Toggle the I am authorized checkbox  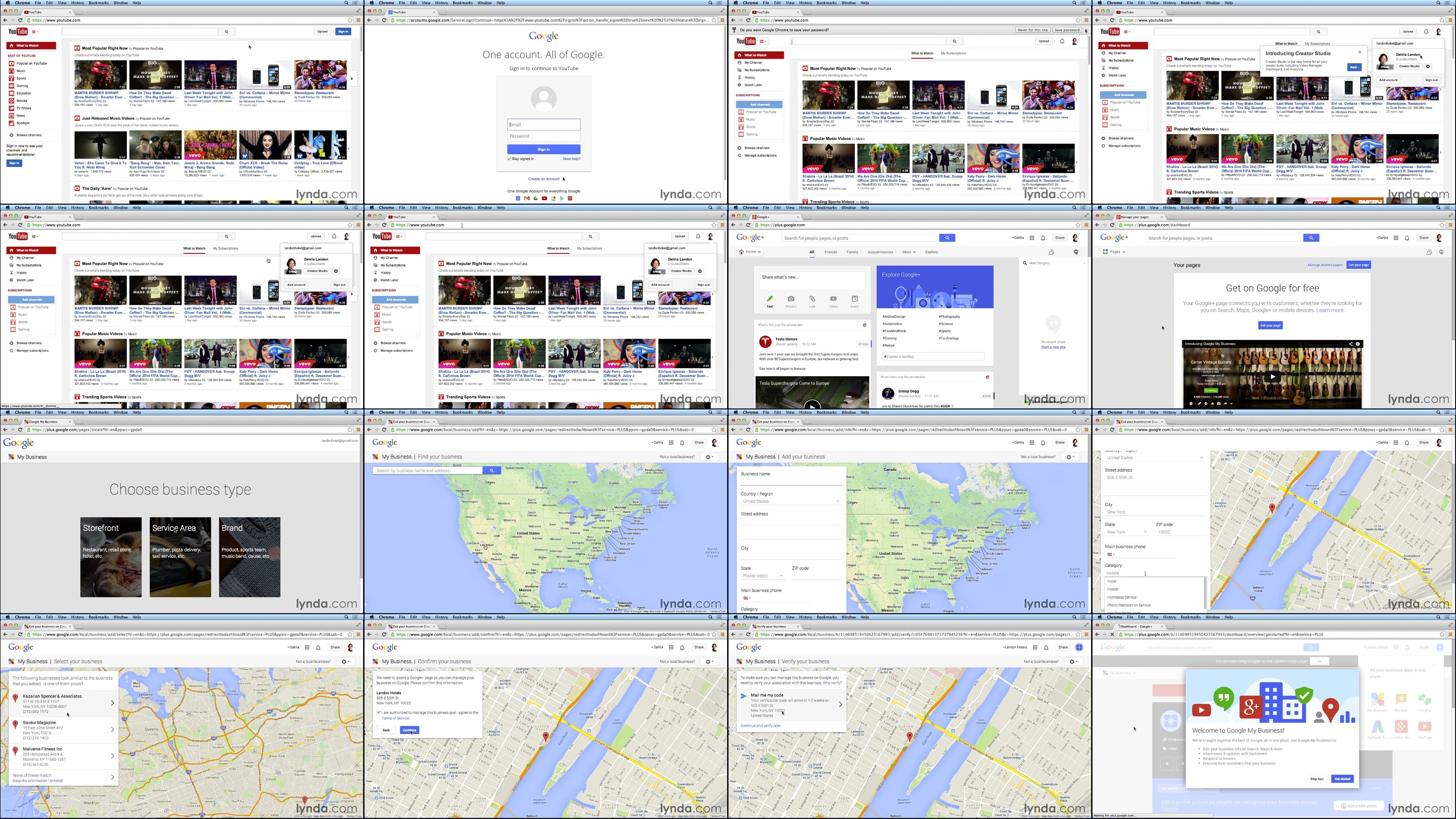coord(379,713)
